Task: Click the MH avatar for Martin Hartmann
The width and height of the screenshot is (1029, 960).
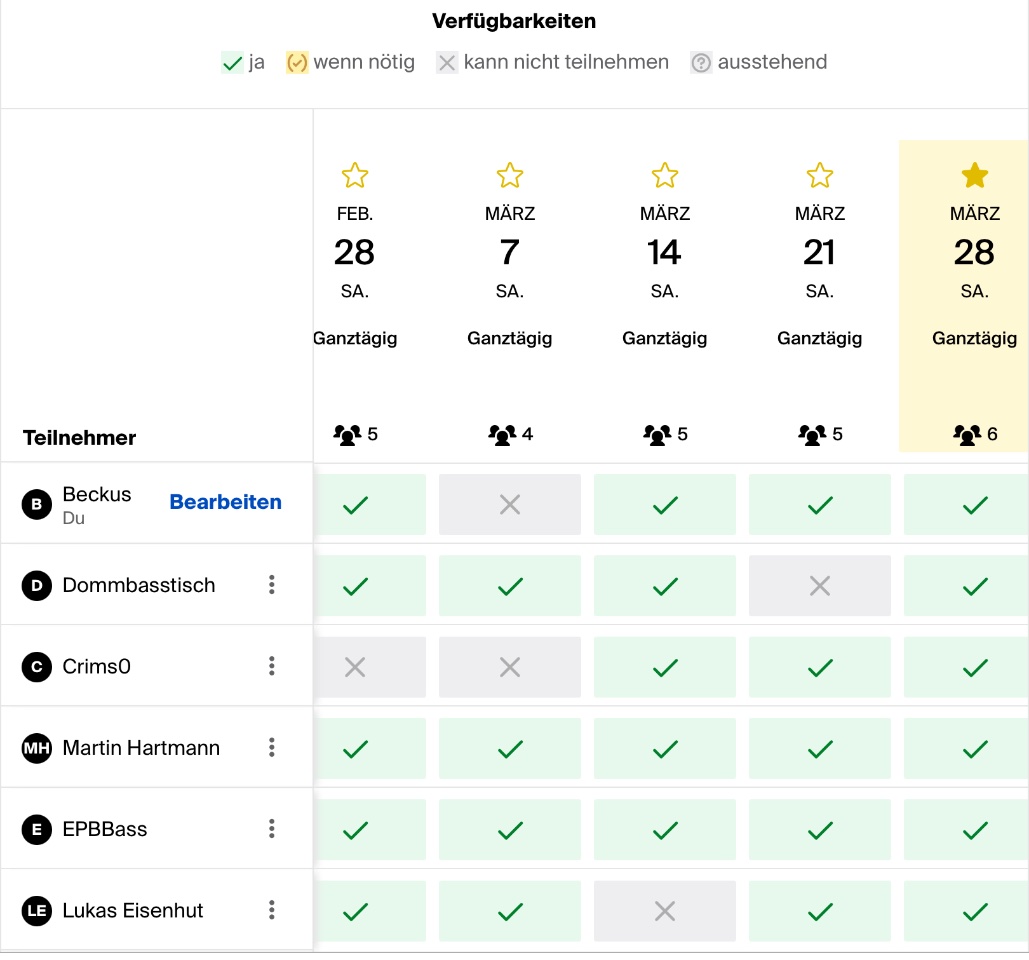Action: (37, 748)
